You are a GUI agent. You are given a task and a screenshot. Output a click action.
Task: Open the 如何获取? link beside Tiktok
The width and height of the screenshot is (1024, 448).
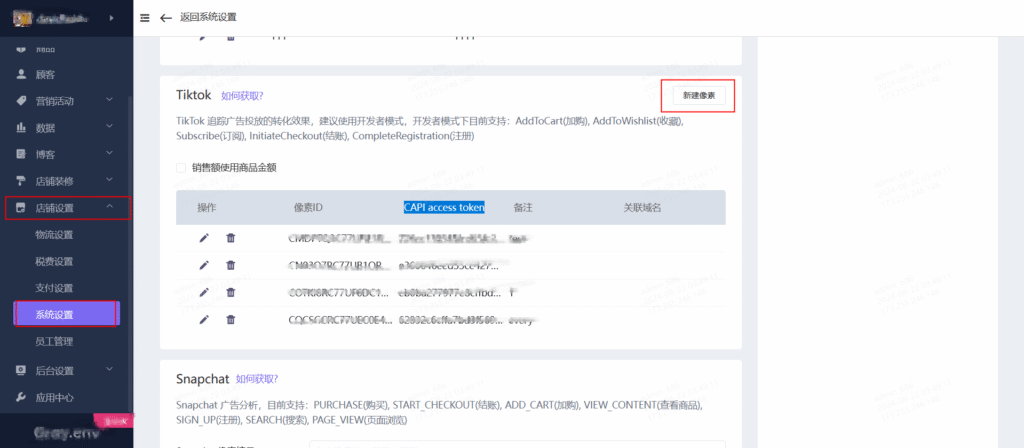[242, 95]
